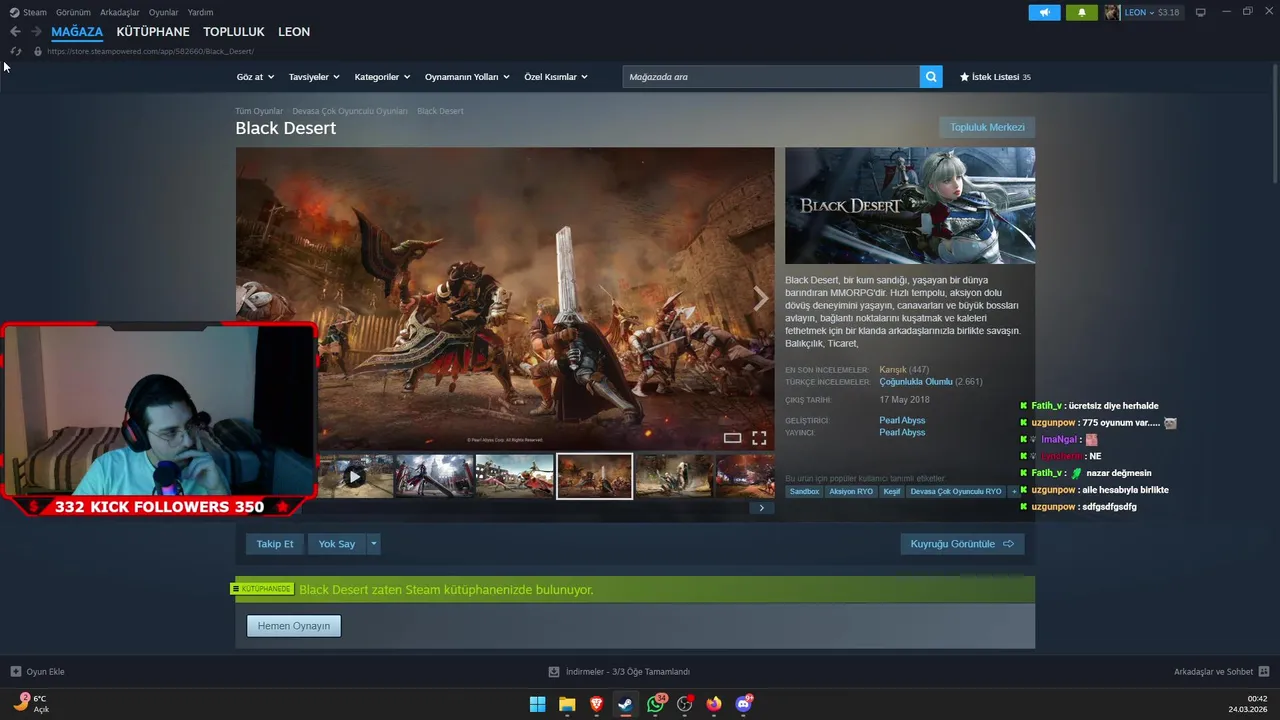Open Arkadaşlar ve Sohbet panel
The width and height of the screenshot is (1280, 720).
click(1221, 672)
